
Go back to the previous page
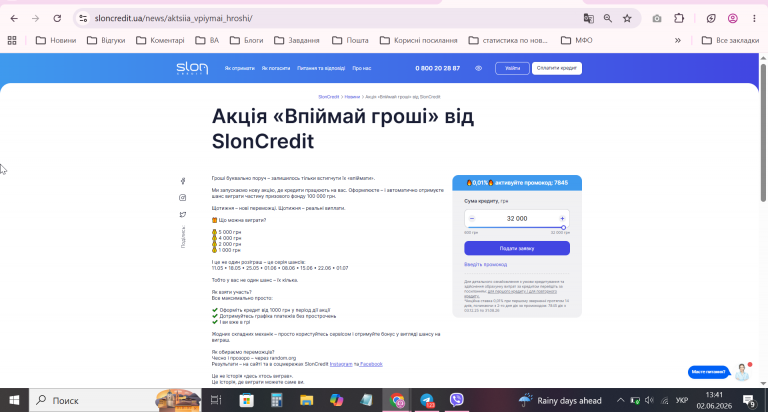[x=14, y=18]
